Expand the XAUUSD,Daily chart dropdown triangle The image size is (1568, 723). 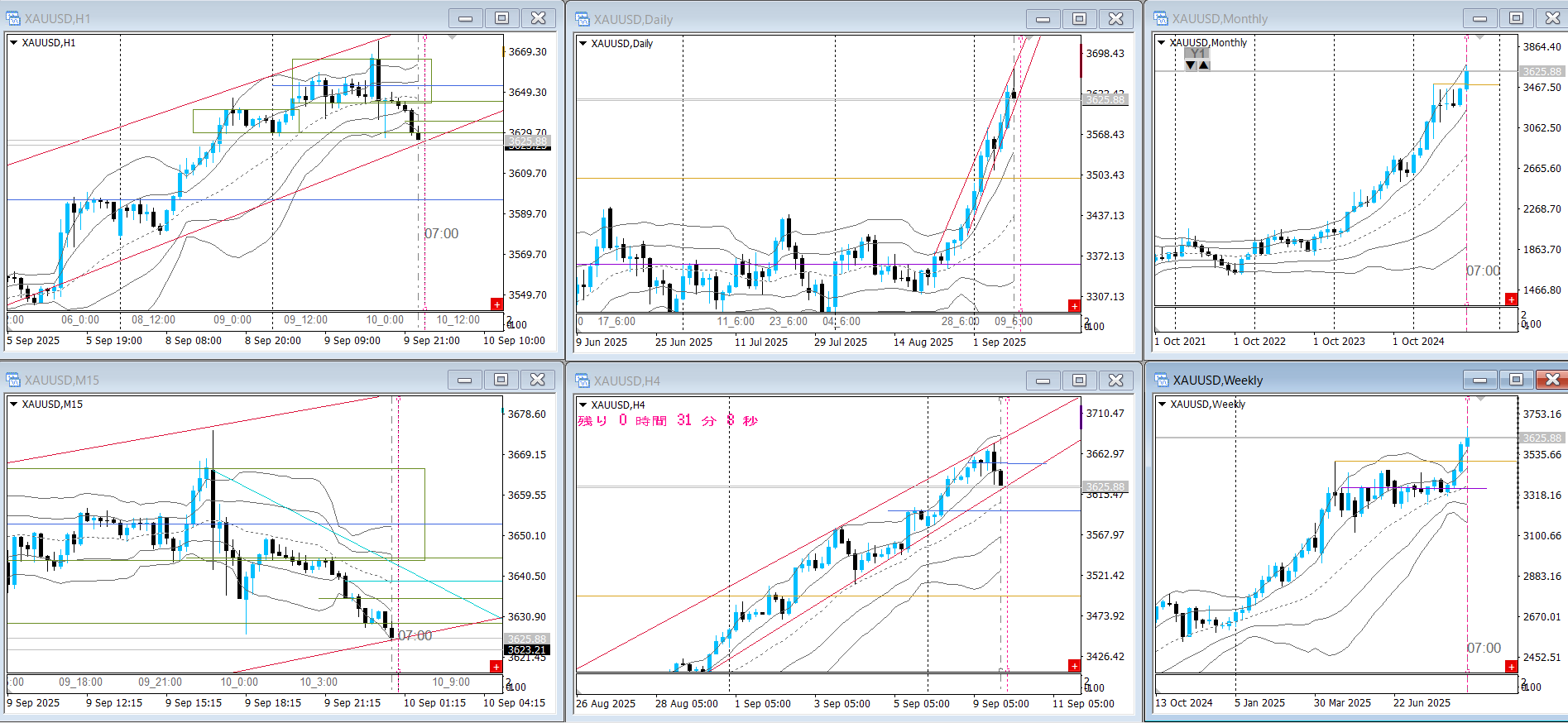point(583,44)
